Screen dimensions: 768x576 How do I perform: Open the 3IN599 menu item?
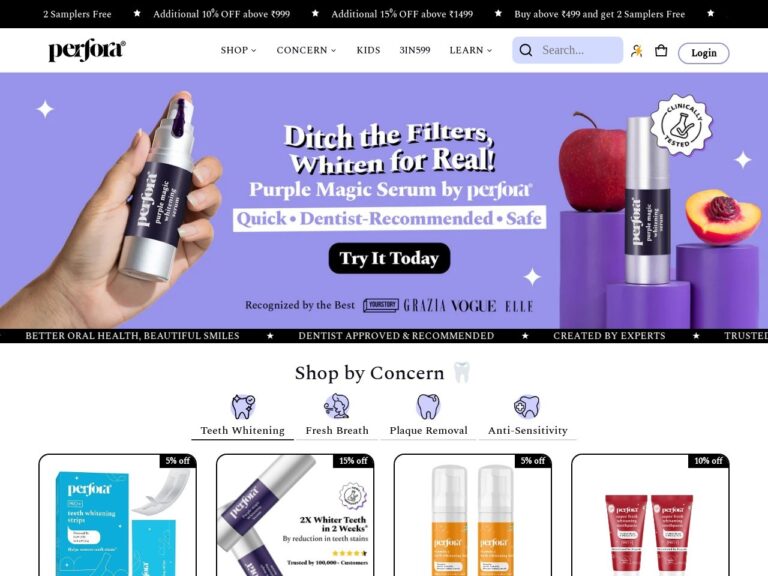click(x=415, y=50)
